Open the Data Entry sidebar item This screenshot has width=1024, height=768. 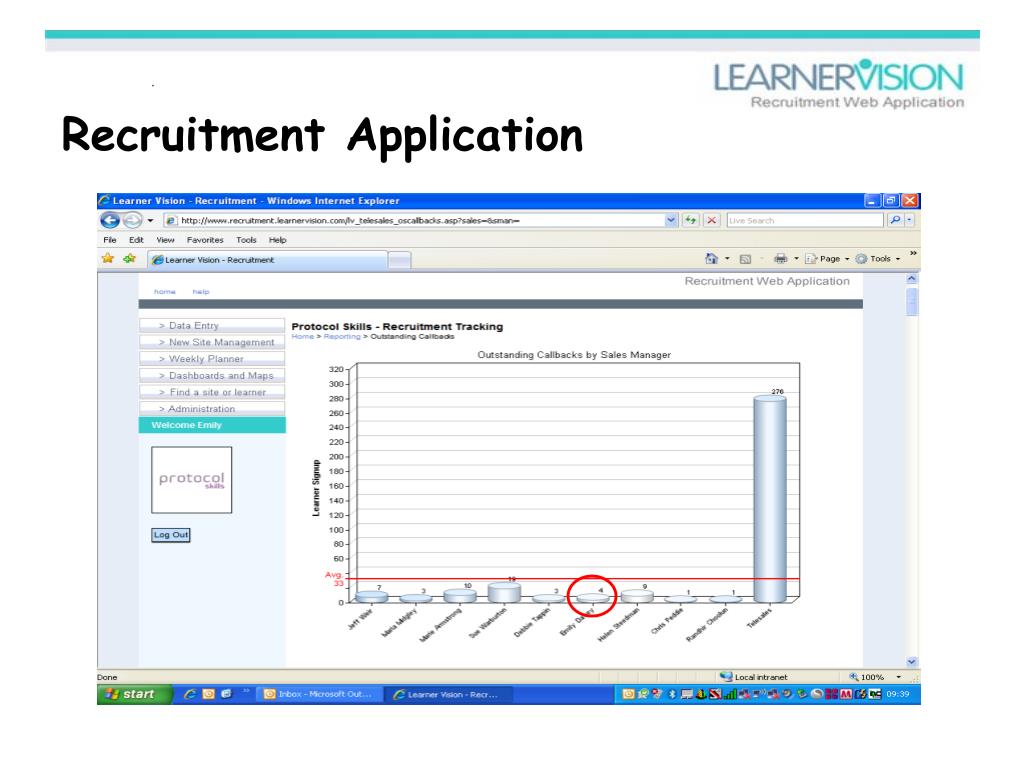pos(212,325)
